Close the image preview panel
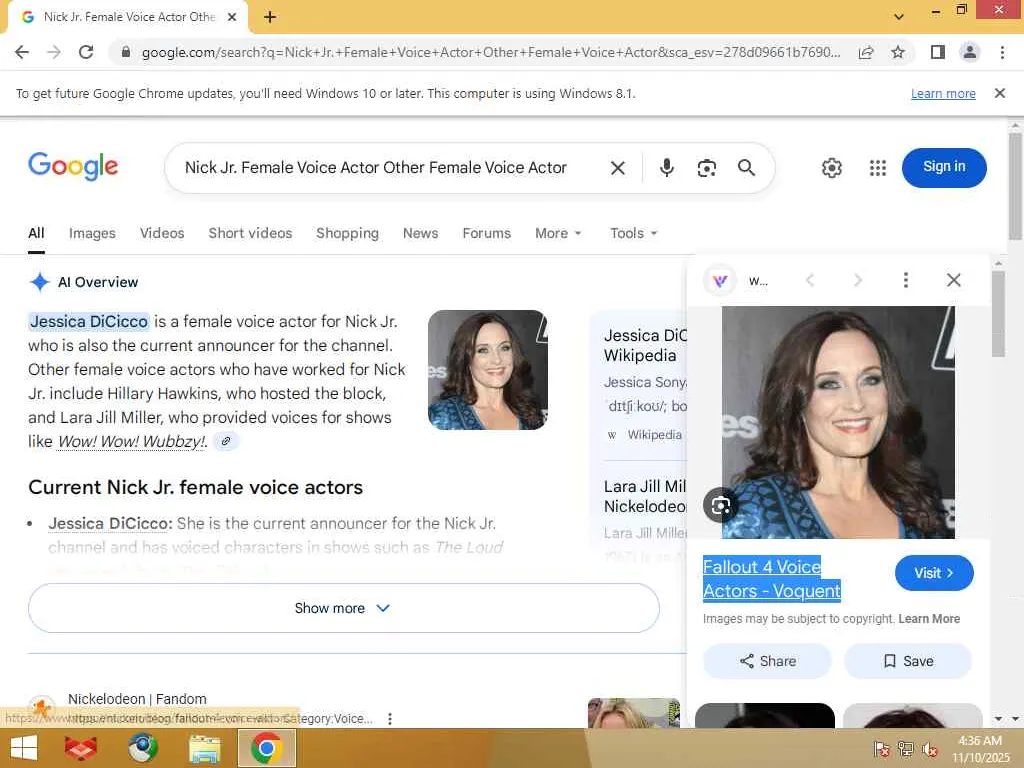This screenshot has height=768, width=1024. 953,280
